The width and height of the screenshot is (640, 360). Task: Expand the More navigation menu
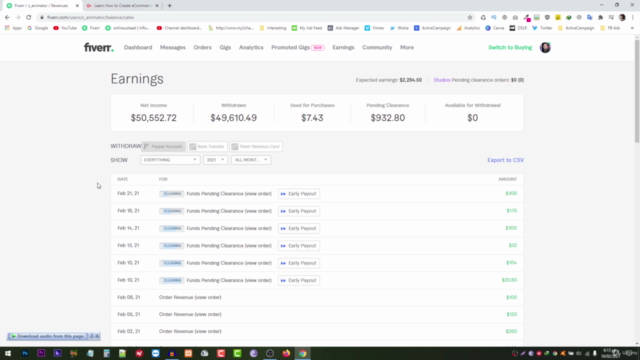[407, 47]
